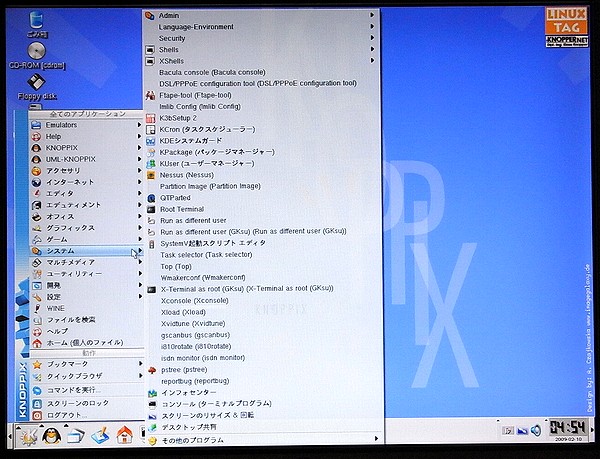Image resolution: width=600 pixels, height=459 pixels.
Task: Click the penguin icon in panel
Action: click(x=51, y=436)
